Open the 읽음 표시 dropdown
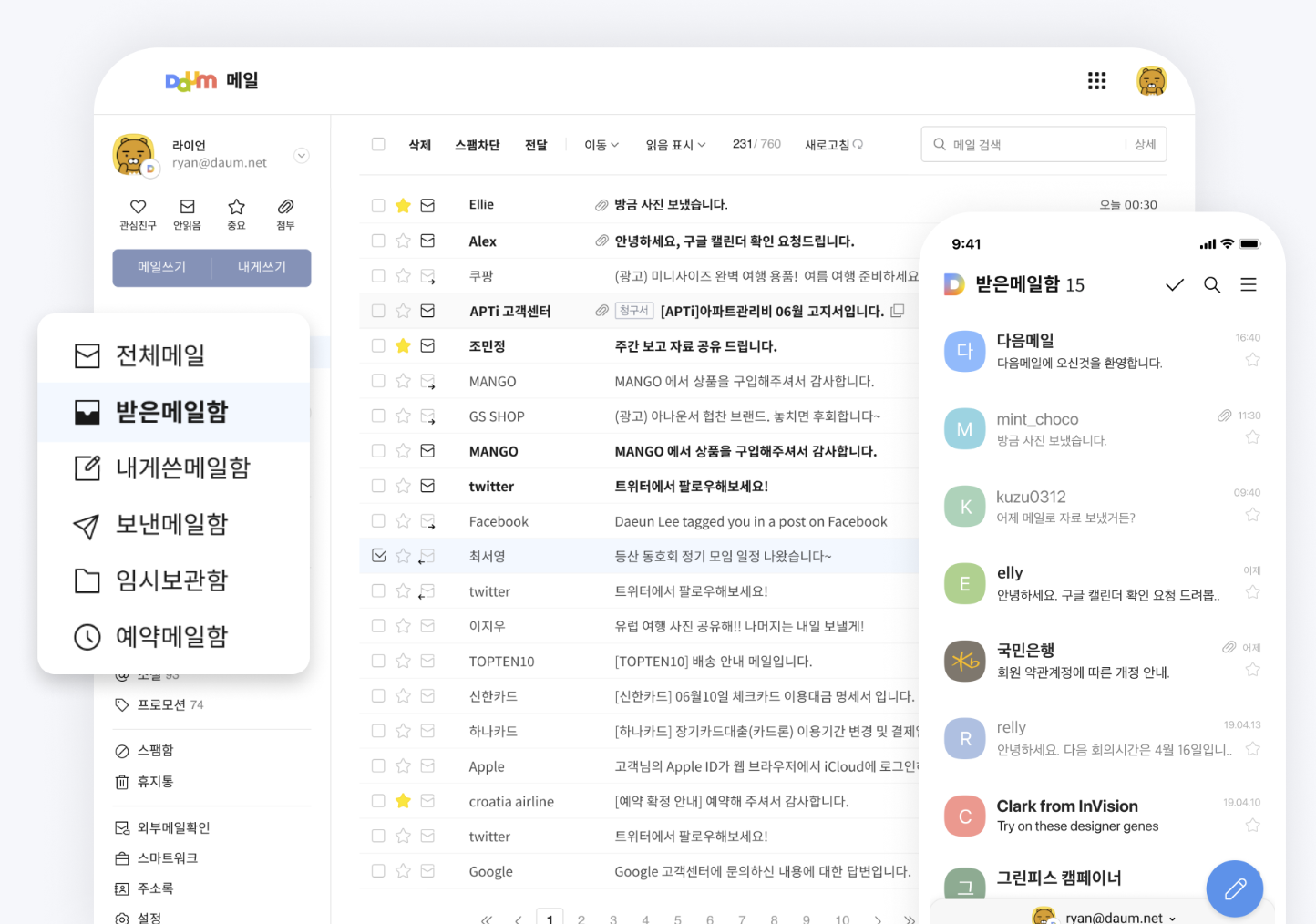This screenshot has width=1316, height=924. point(675,145)
